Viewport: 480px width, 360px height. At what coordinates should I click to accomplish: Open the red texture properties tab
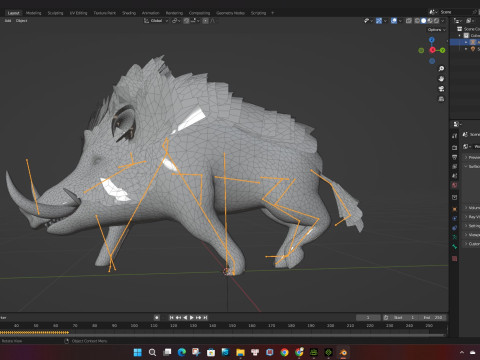[454, 258]
